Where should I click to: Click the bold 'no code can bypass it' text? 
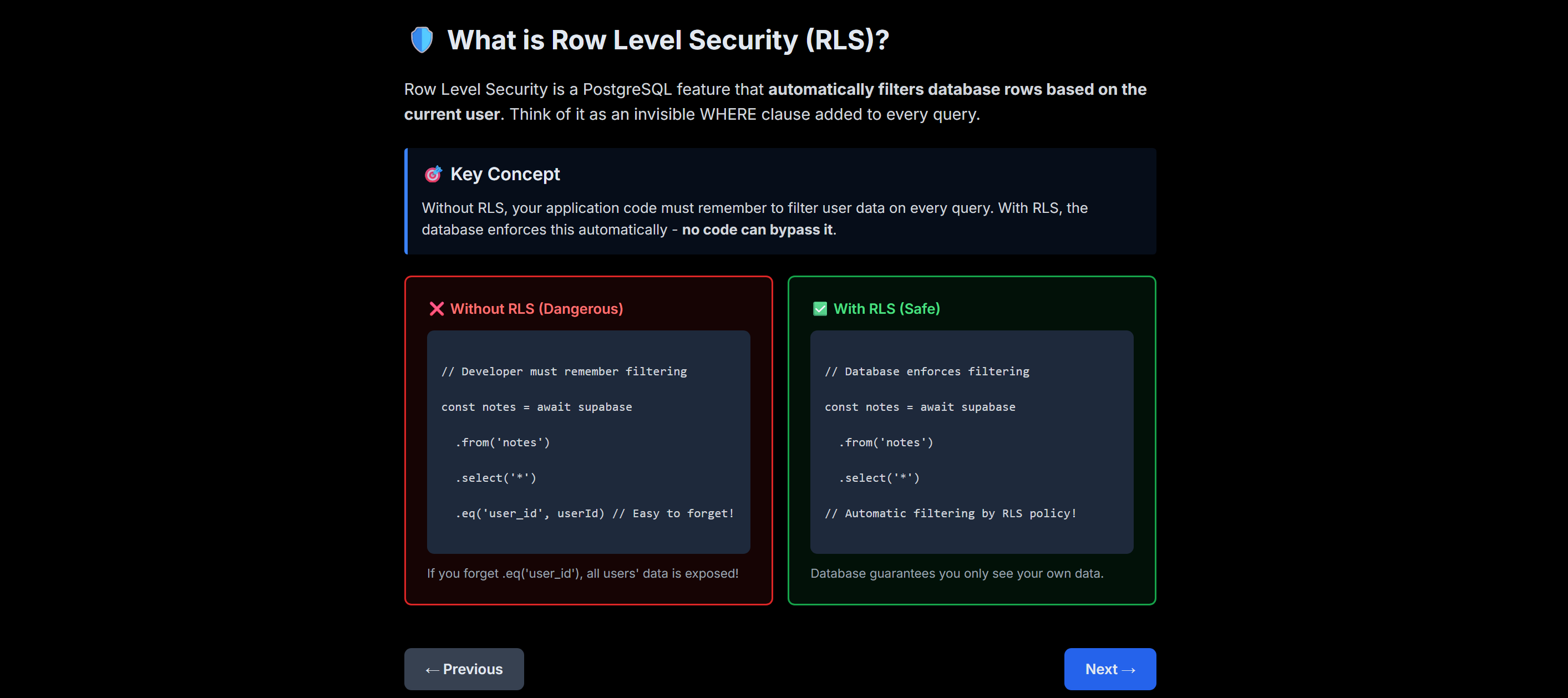757,230
